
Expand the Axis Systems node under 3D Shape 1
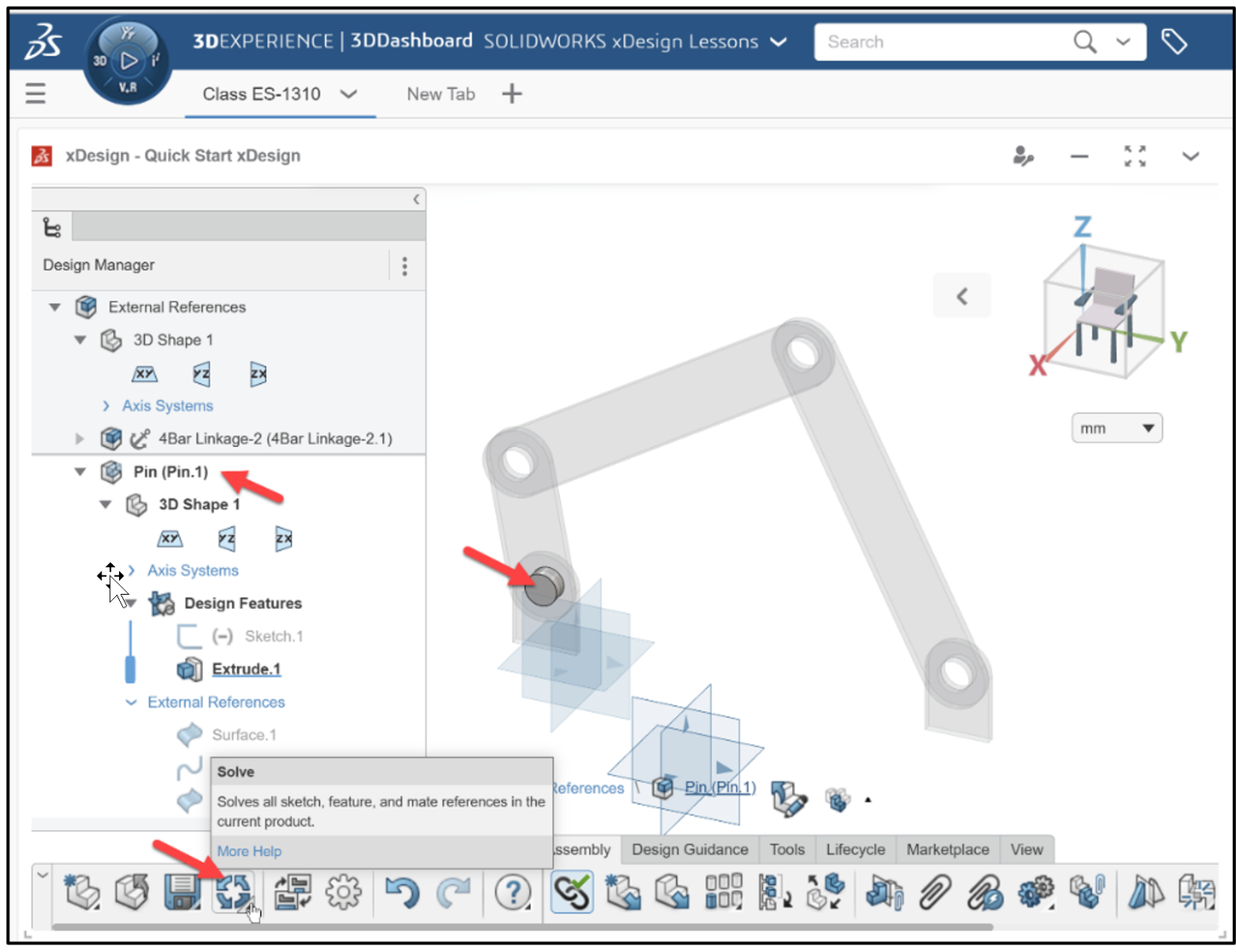[105, 406]
